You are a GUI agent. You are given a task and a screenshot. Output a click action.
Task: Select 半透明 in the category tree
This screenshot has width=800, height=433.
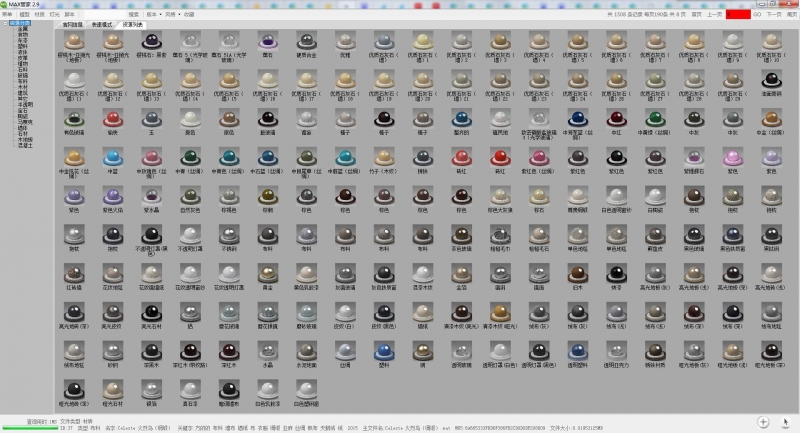(x=25, y=105)
